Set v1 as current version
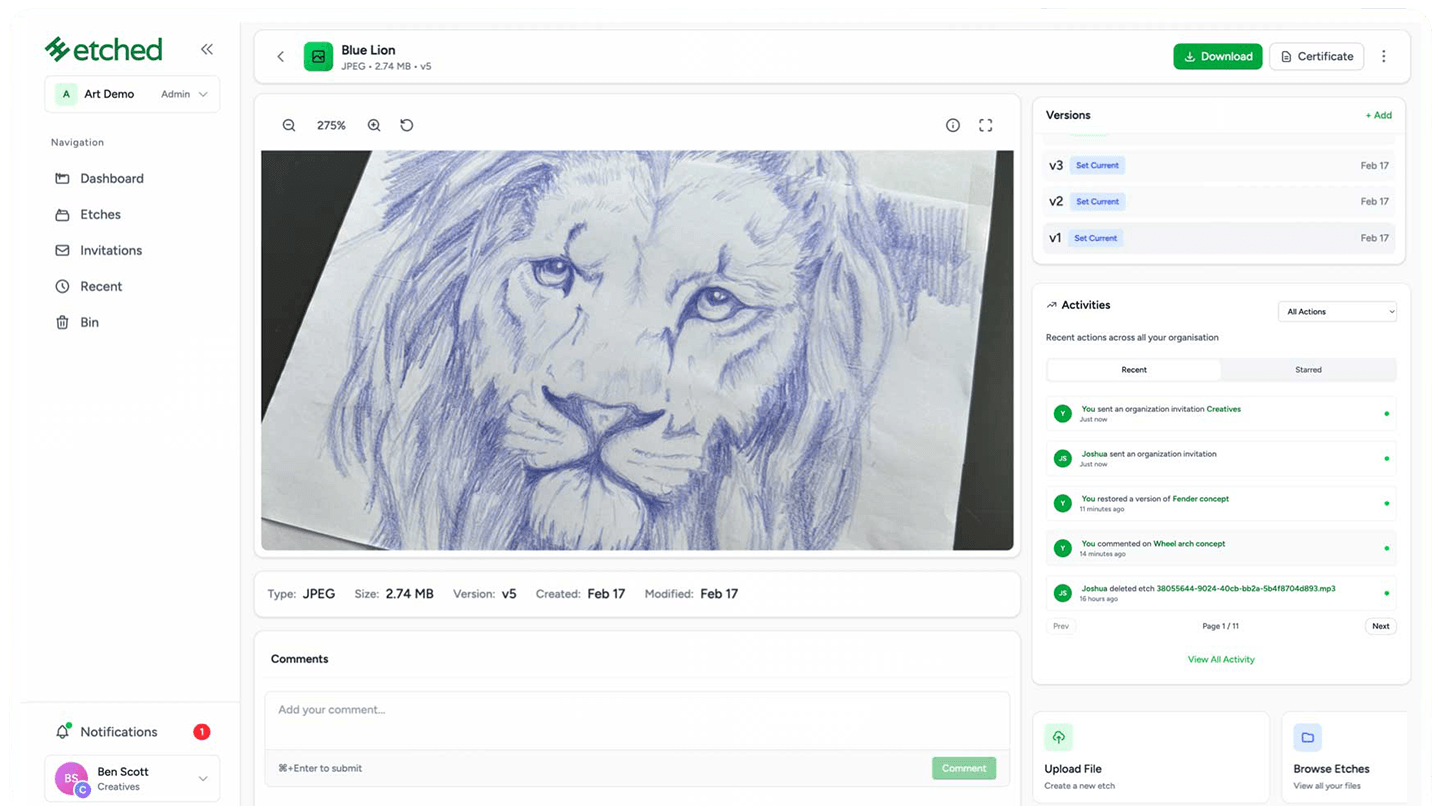This screenshot has height=806, width=1440. pyautogui.click(x=1096, y=238)
